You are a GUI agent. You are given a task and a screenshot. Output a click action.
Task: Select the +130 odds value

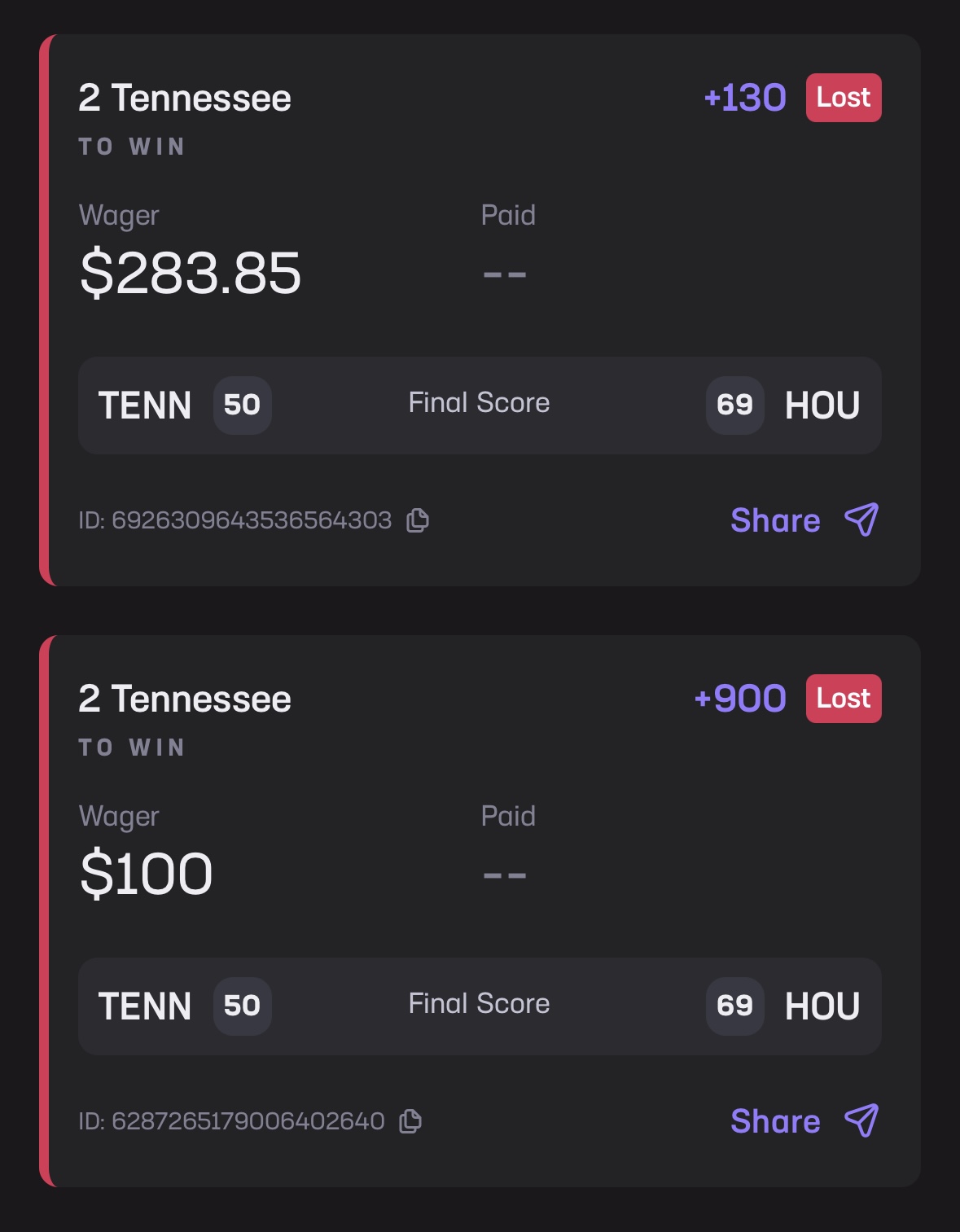click(x=745, y=98)
